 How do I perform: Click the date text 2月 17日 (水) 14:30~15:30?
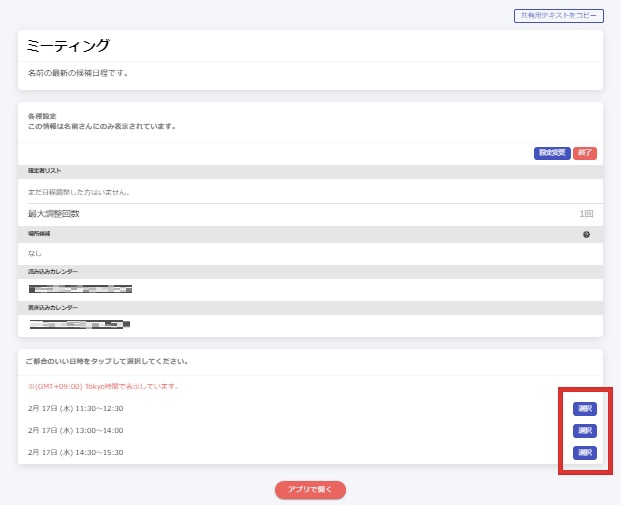[x=76, y=452]
